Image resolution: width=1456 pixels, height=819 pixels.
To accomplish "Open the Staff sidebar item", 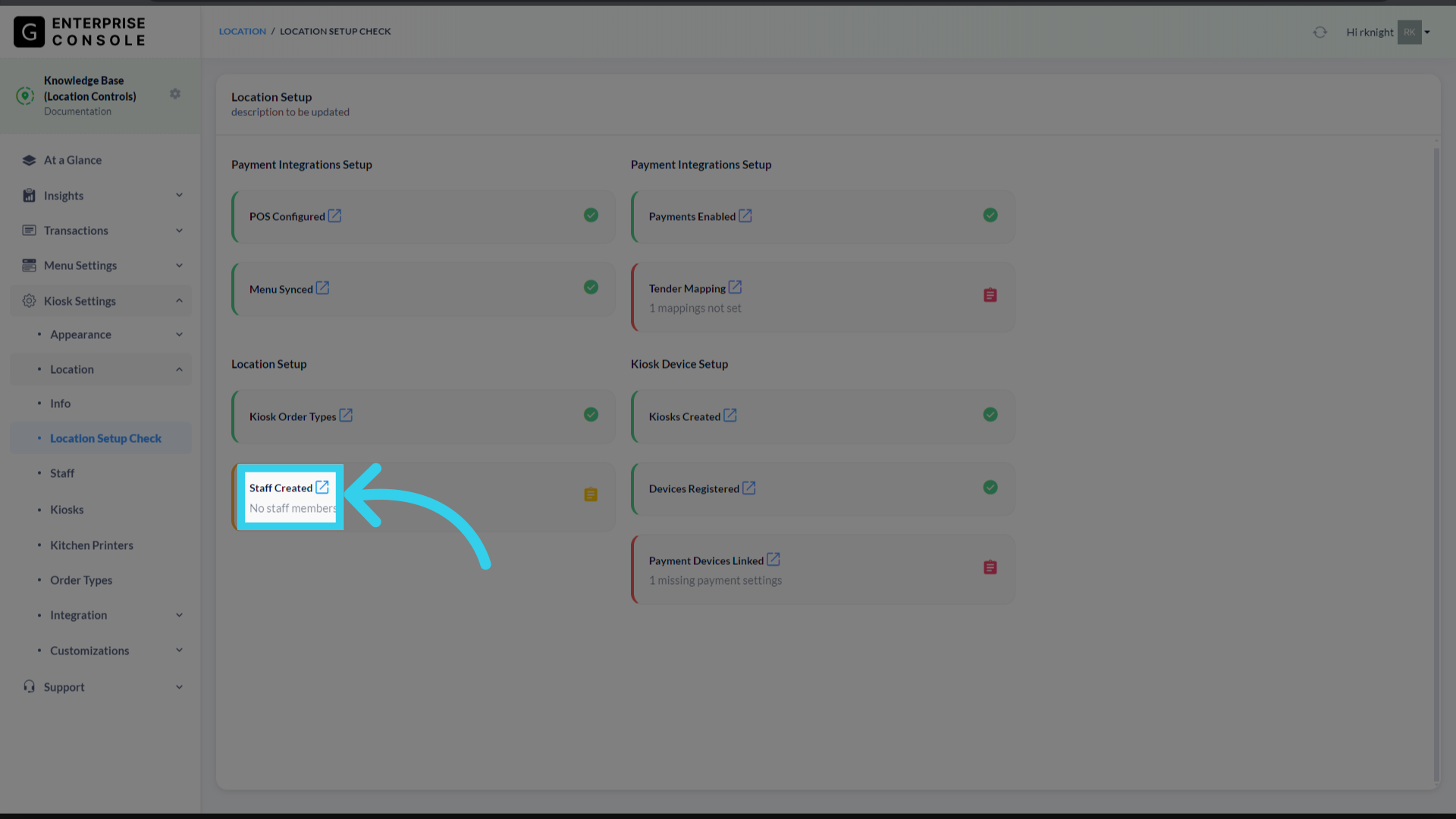I will click(x=62, y=473).
